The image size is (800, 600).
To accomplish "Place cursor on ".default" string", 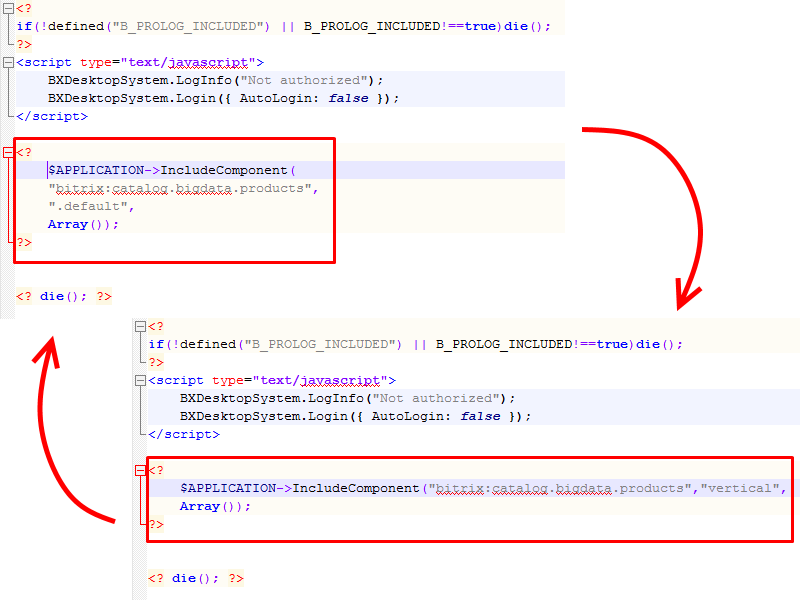I will [90, 206].
